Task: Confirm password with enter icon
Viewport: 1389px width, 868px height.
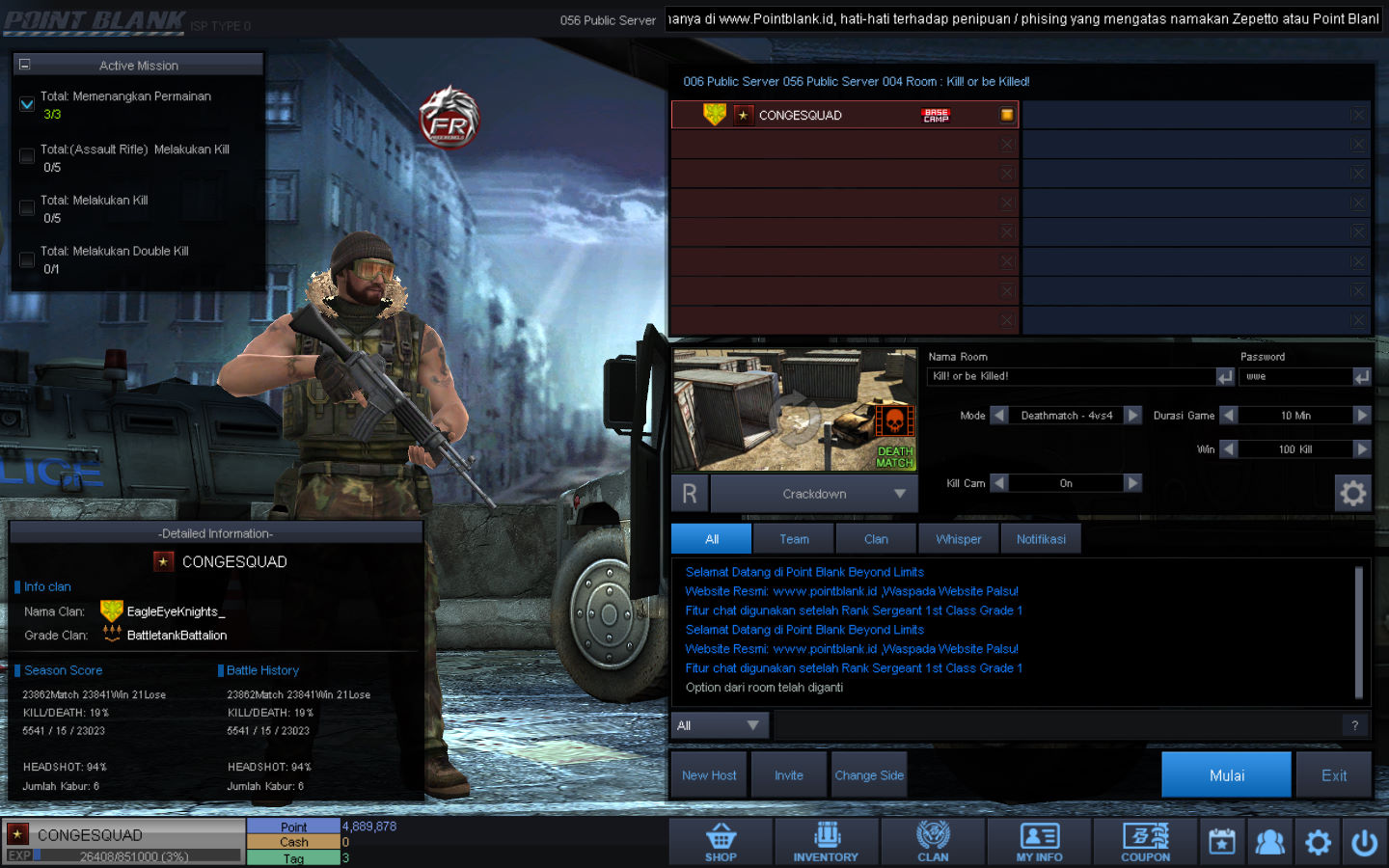Action: [1361, 376]
